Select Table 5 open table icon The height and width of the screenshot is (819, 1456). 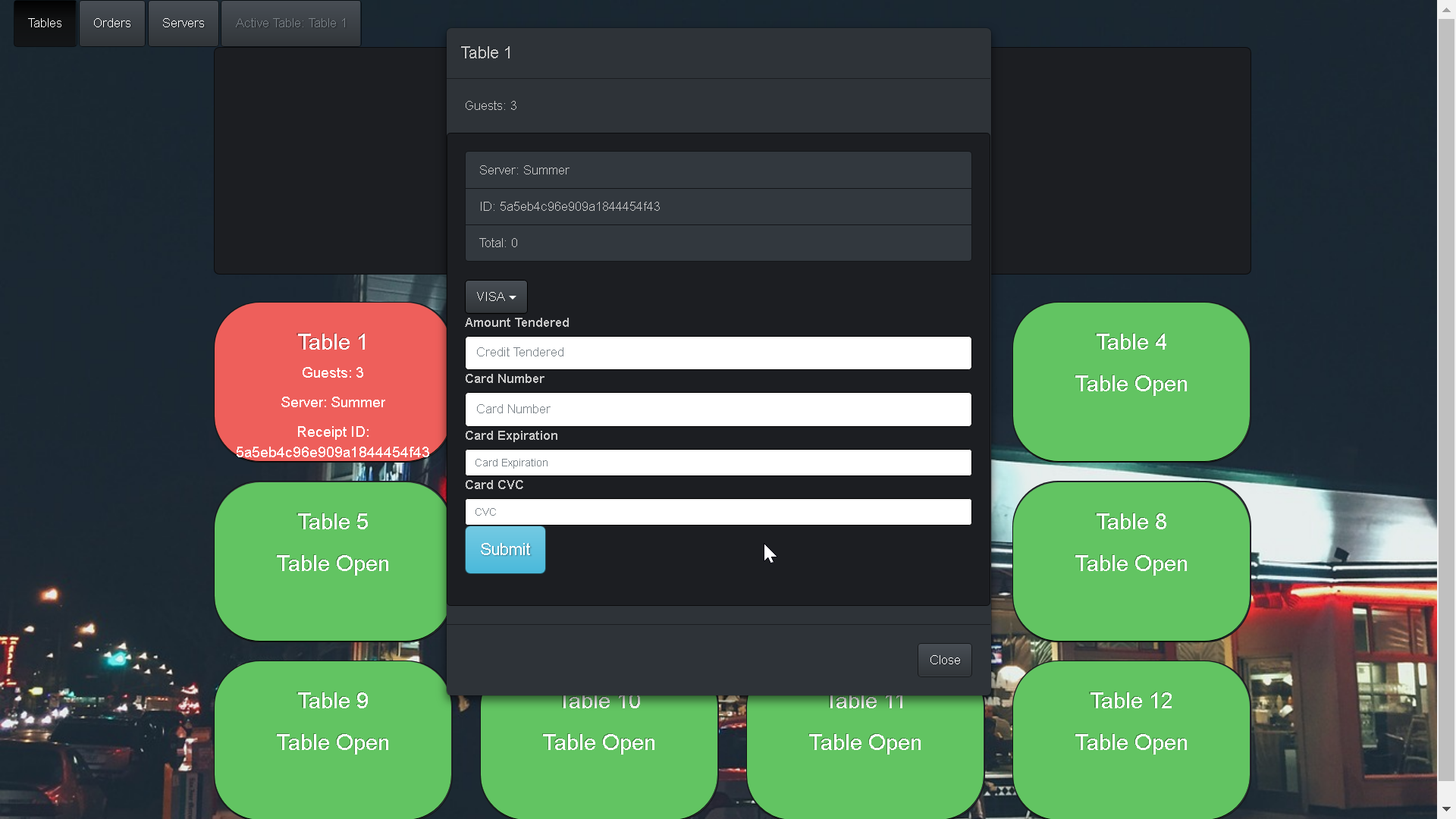[x=332, y=561]
